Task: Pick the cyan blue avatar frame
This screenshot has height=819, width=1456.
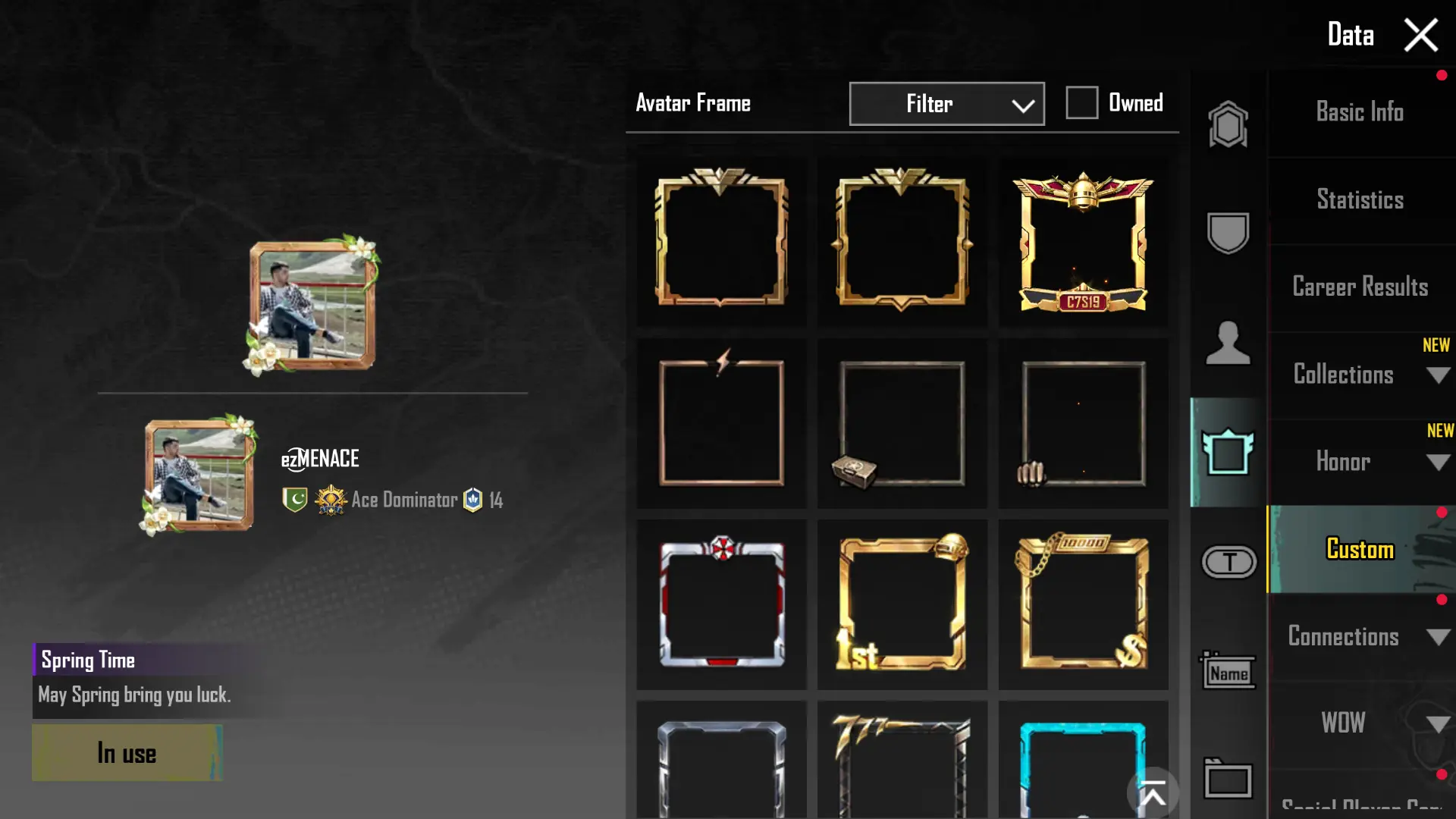Action: (1083, 766)
